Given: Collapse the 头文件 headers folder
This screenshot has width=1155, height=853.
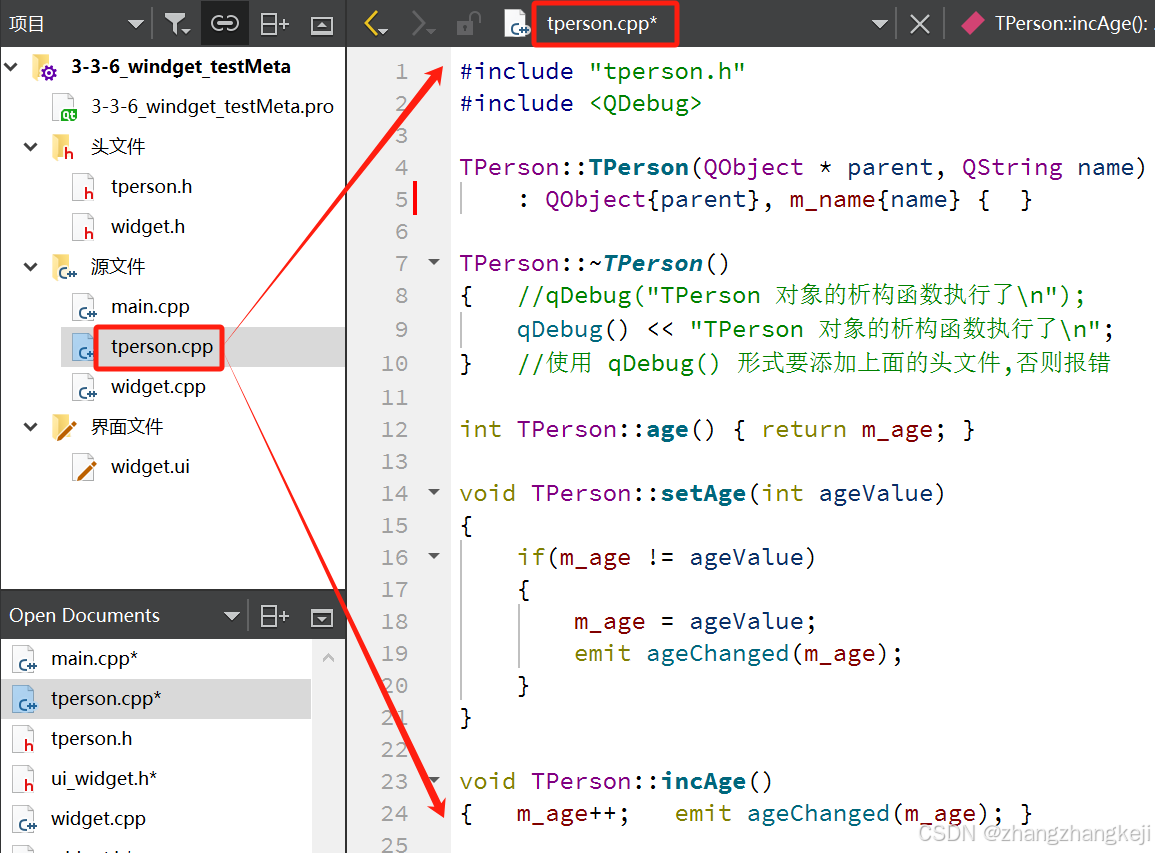Looking at the screenshot, I should [31, 147].
